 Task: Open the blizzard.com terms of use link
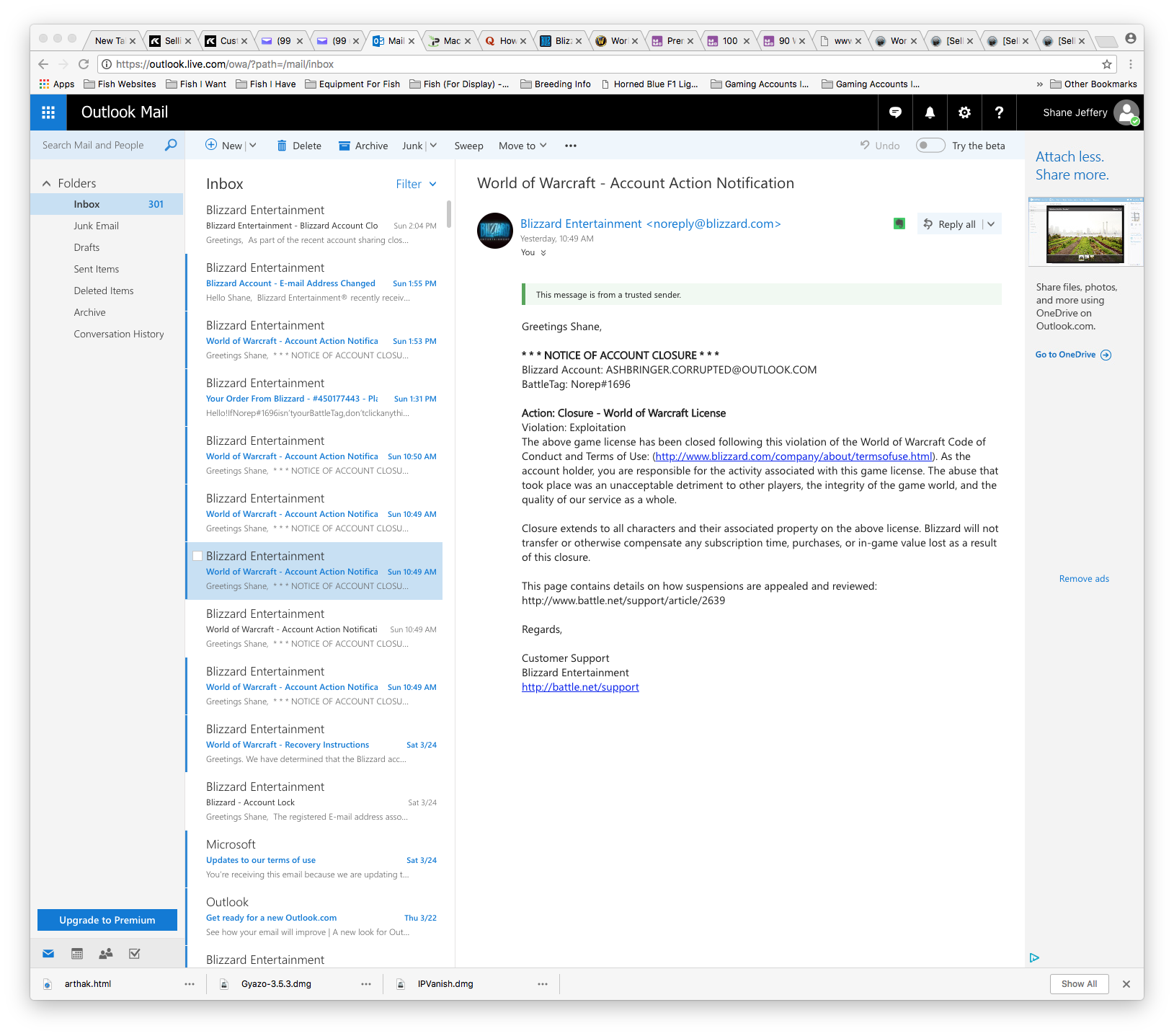coord(794,456)
